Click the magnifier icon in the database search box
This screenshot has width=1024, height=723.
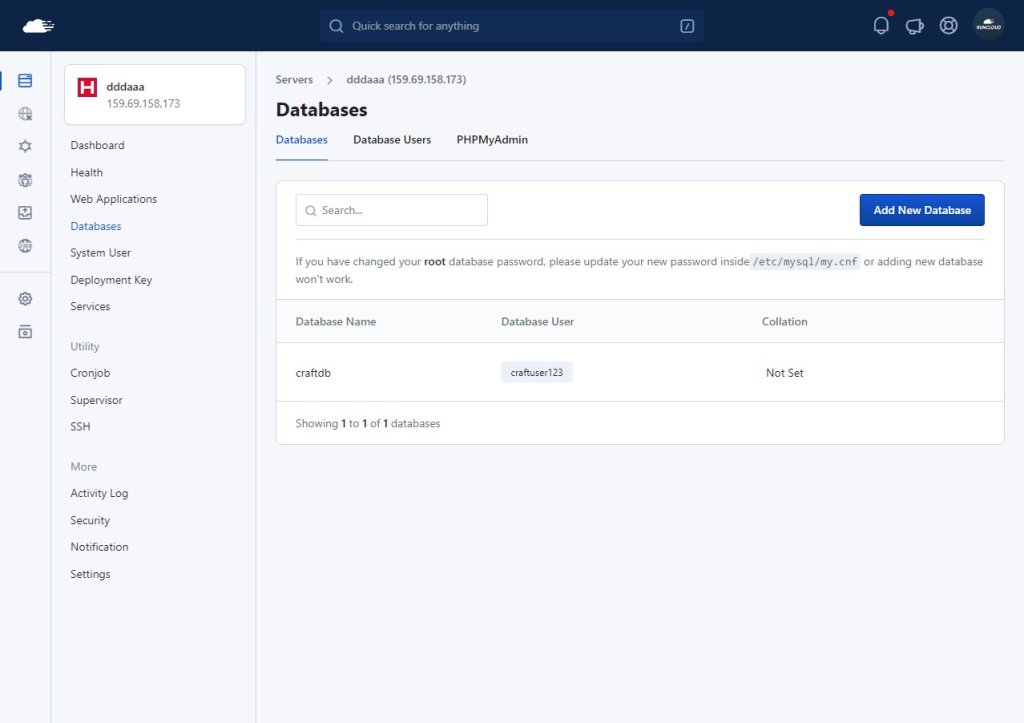pos(311,210)
